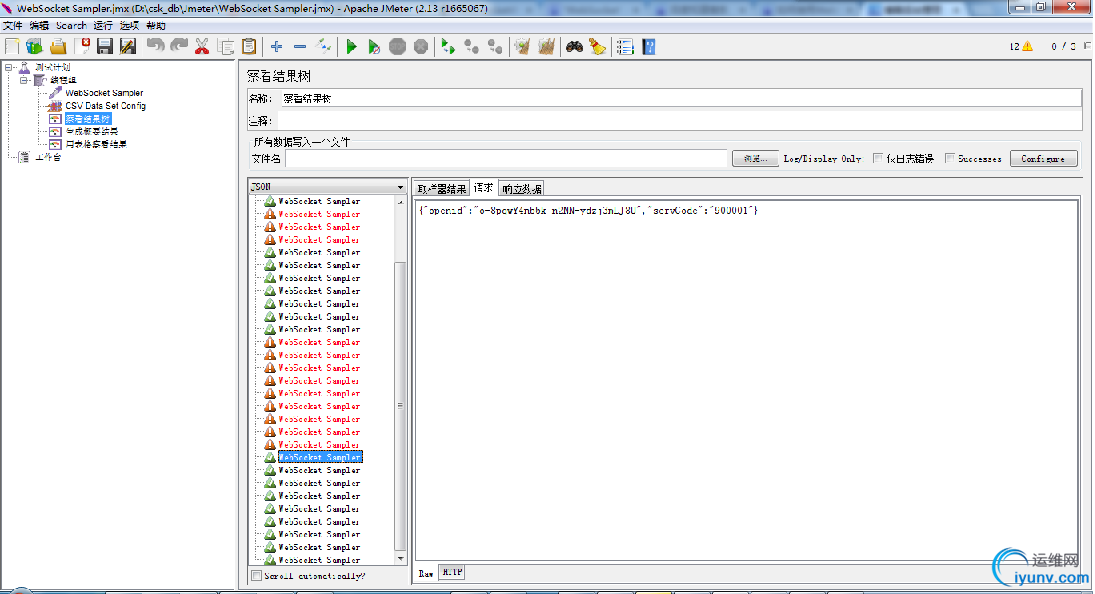
Task: Switch to the 取样器结果 tab
Action: (441, 188)
